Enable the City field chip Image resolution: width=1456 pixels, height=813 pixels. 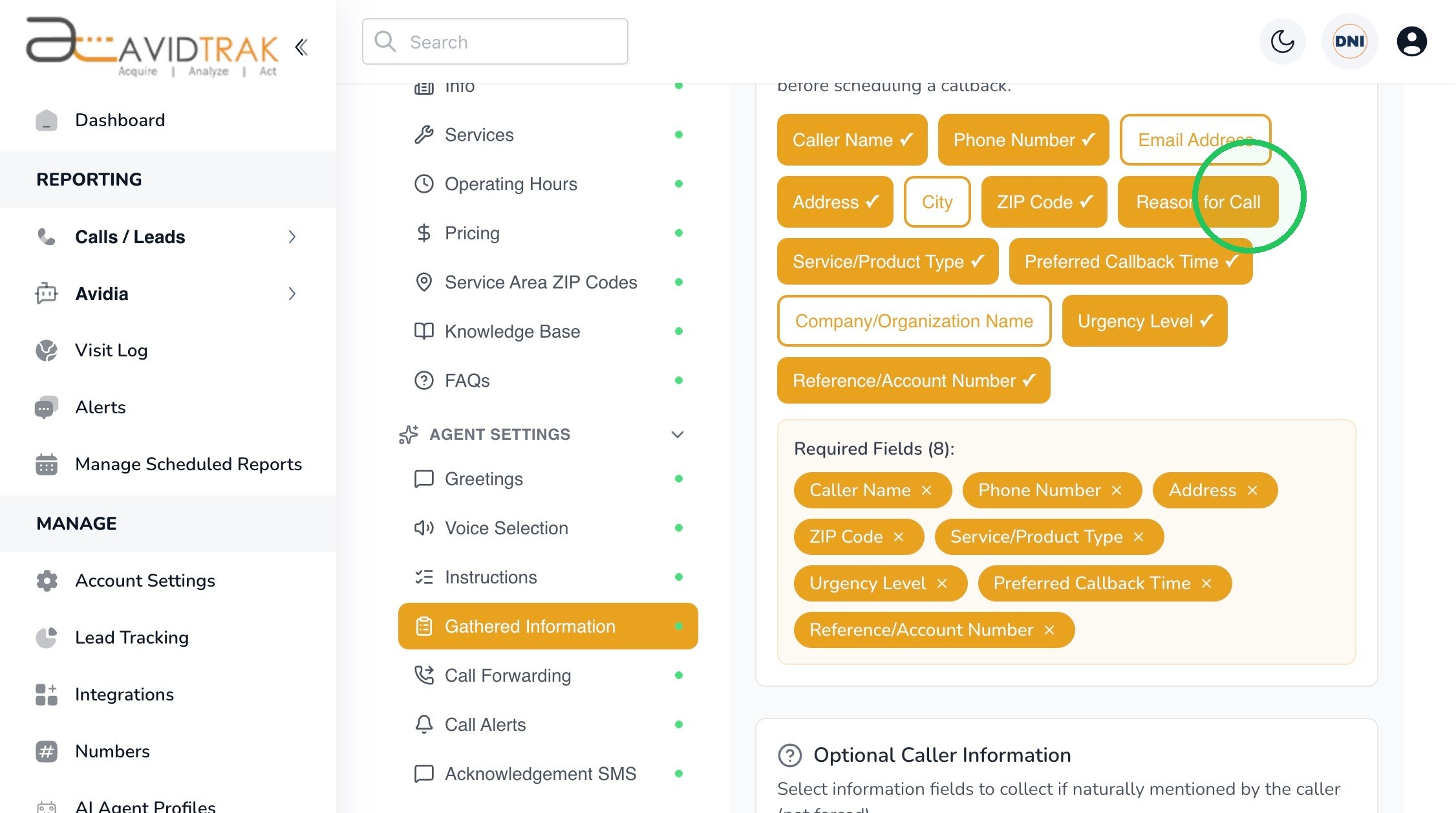click(937, 202)
